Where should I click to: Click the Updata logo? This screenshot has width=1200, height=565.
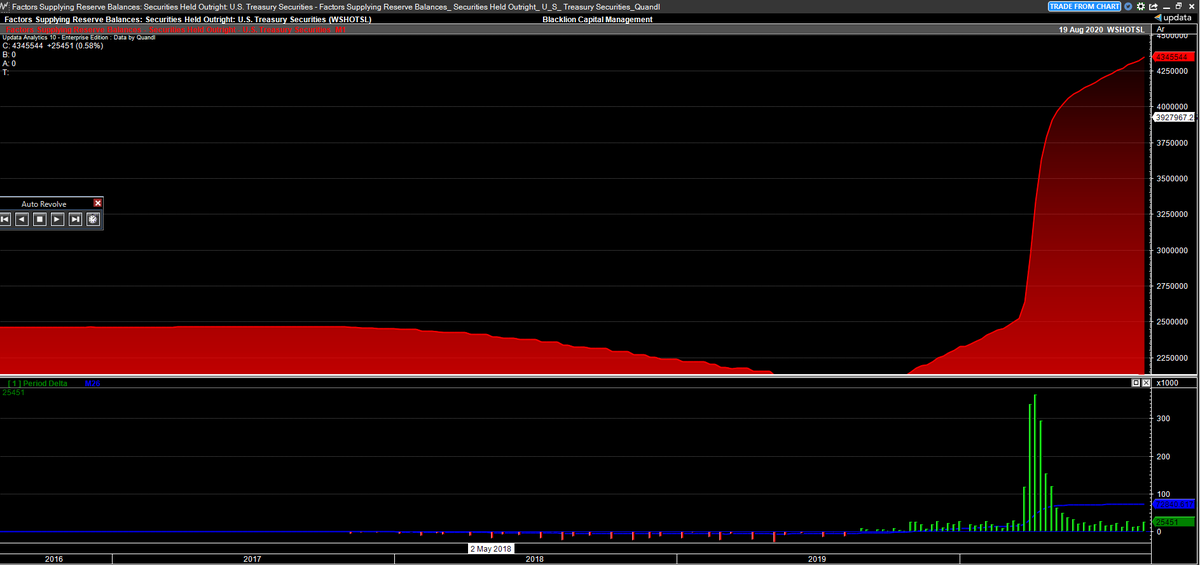pos(1173,18)
